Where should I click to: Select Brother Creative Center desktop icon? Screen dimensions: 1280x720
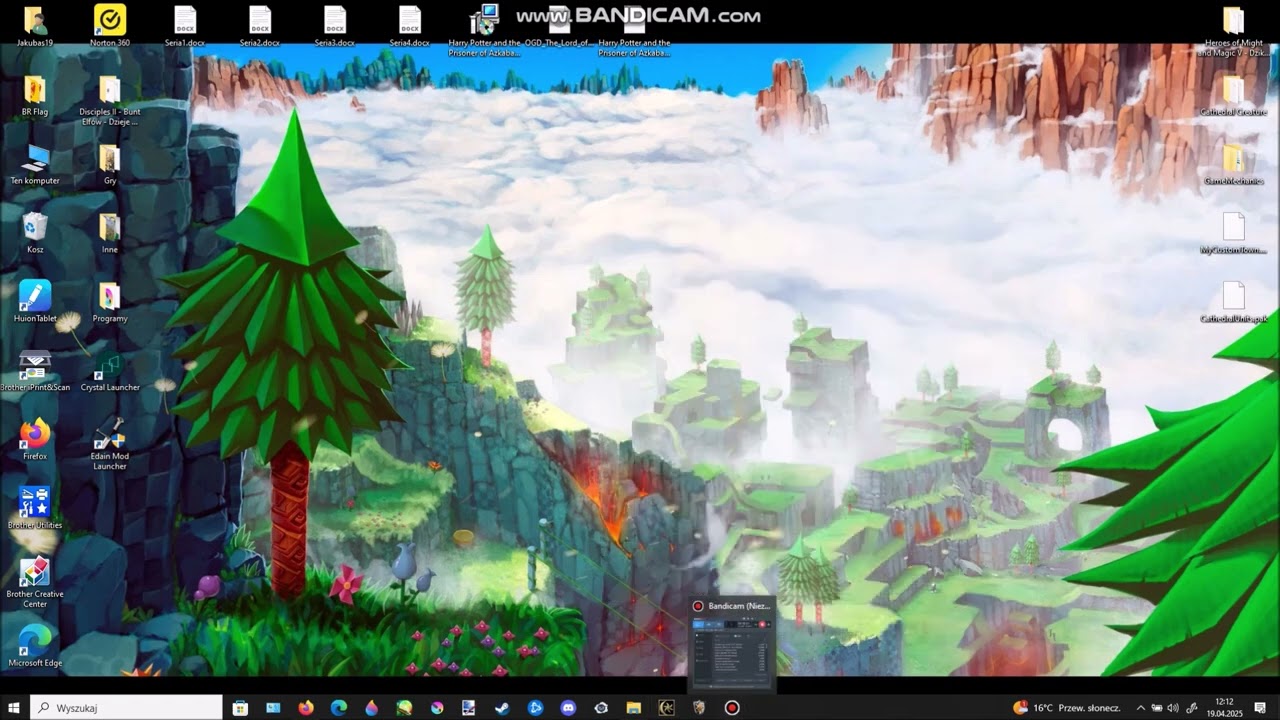[35, 582]
